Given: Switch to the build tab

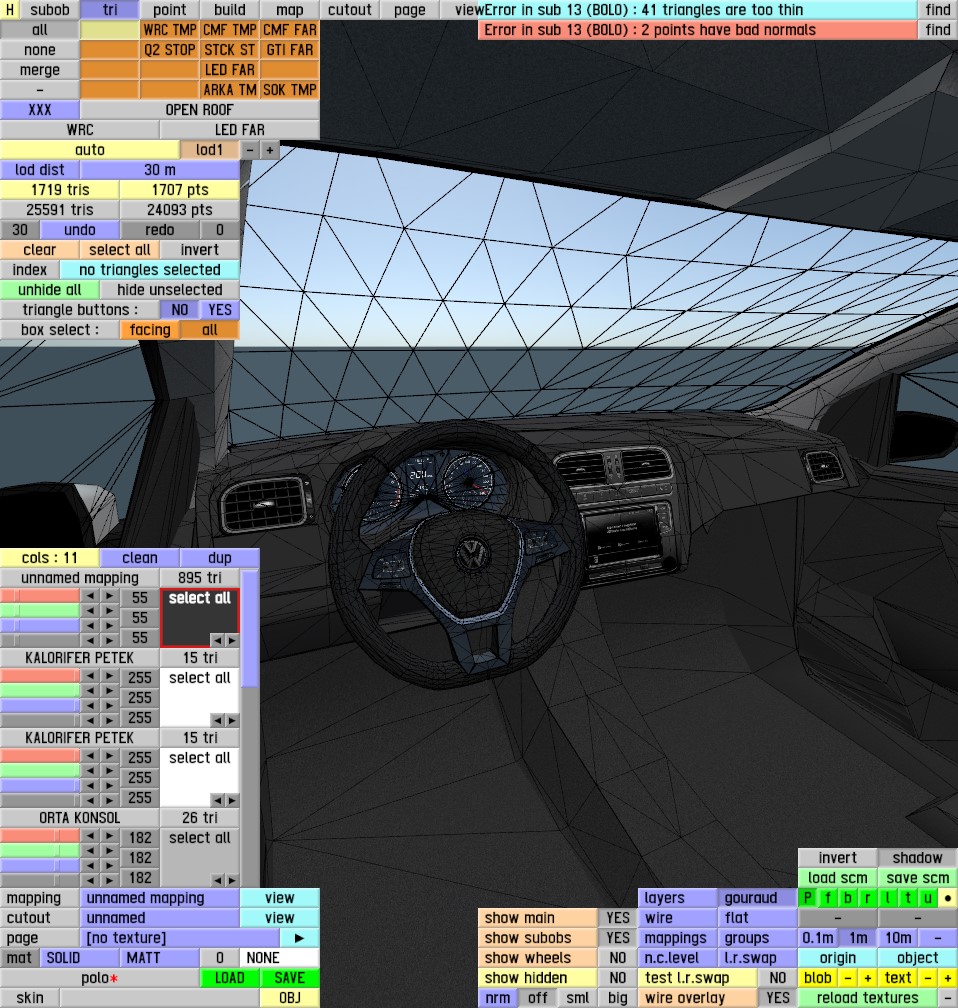Looking at the screenshot, I should point(230,10).
